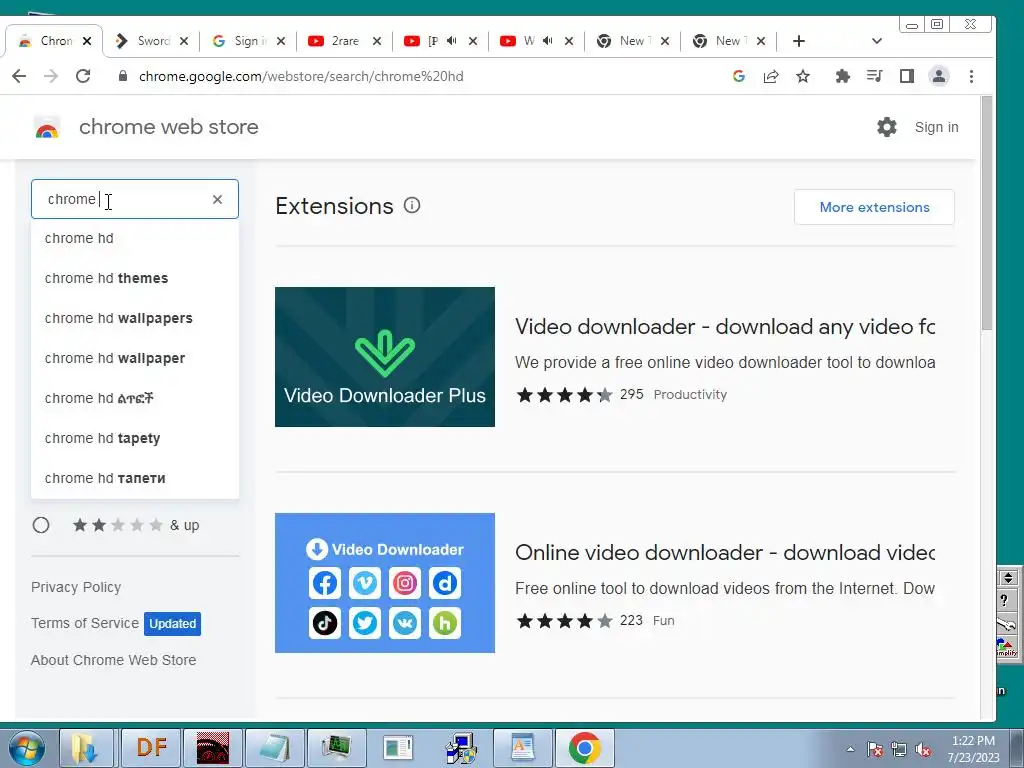This screenshot has width=1024, height=768.
Task: Click the address bar URL
Action: (x=301, y=76)
